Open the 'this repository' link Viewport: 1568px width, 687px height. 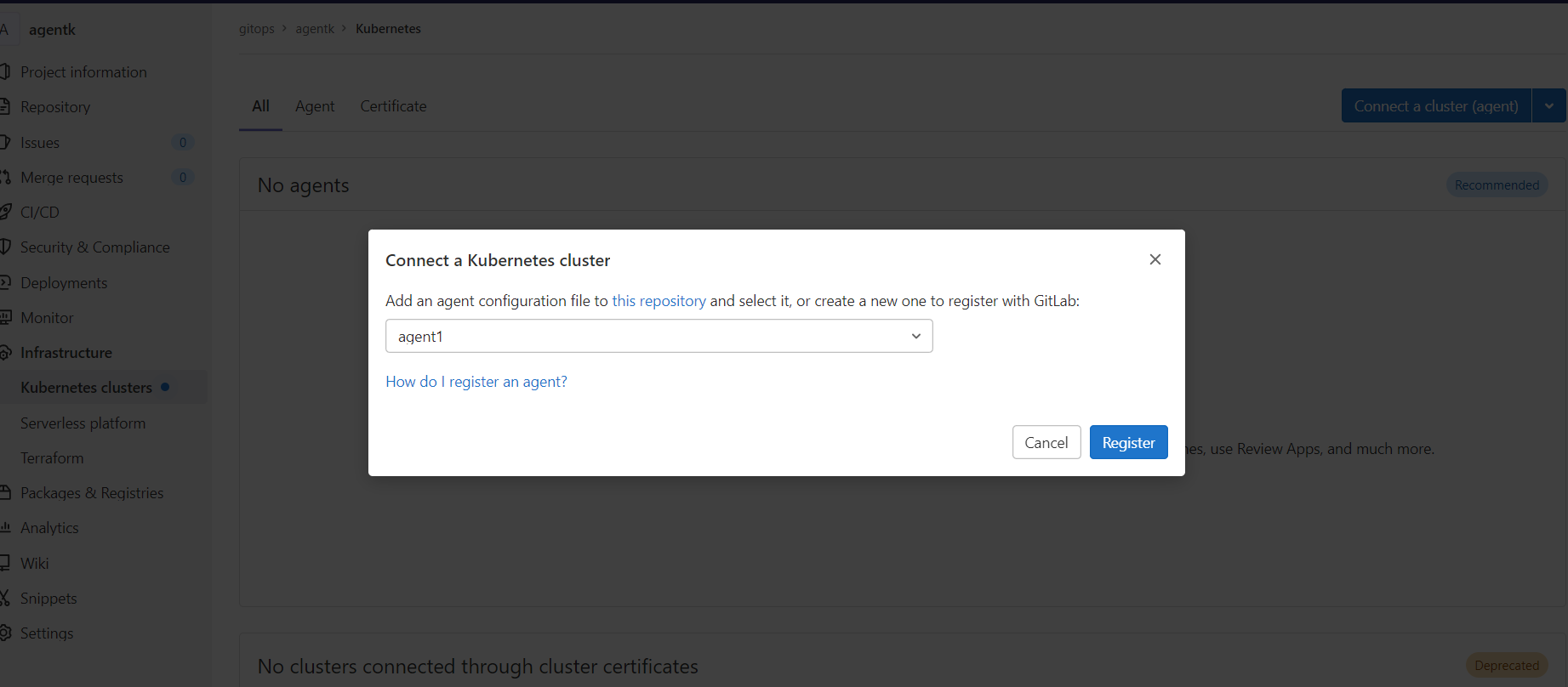coord(659,301)
